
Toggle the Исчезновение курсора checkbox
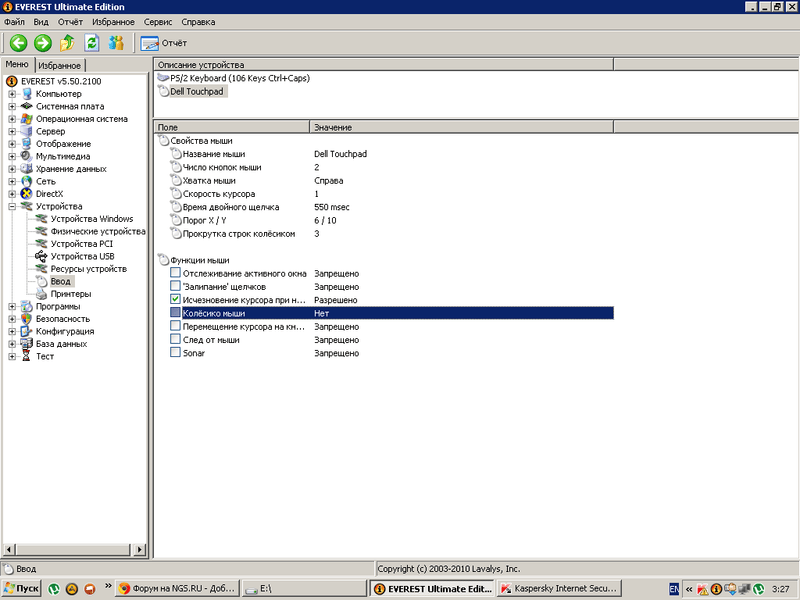pyautogui.click(x=175, y=299)
